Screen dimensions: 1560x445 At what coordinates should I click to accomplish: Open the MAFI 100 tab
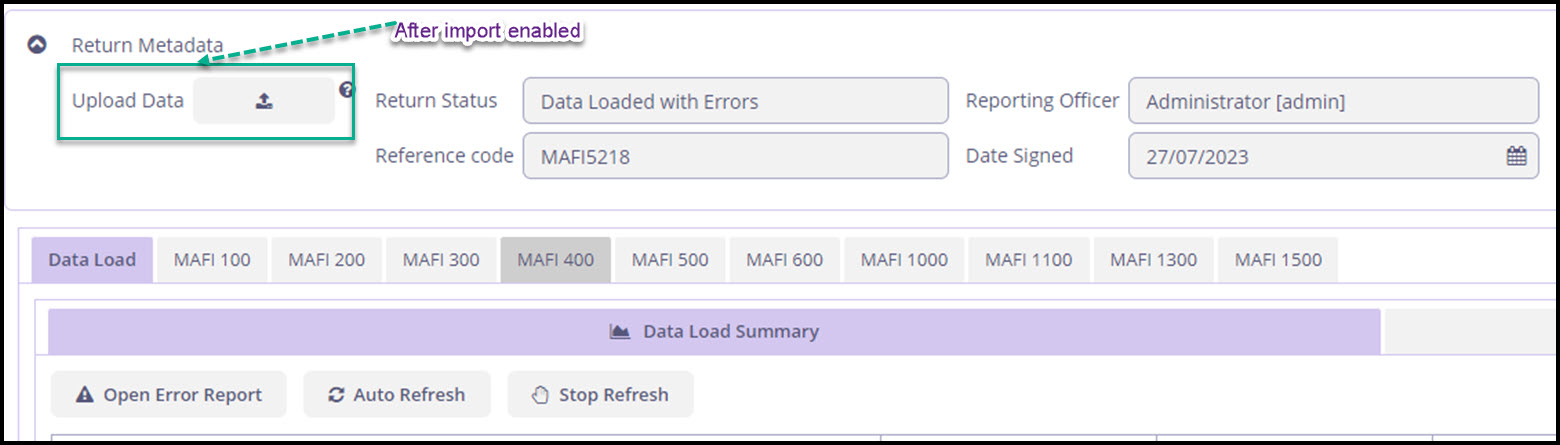tap(212, 260)
